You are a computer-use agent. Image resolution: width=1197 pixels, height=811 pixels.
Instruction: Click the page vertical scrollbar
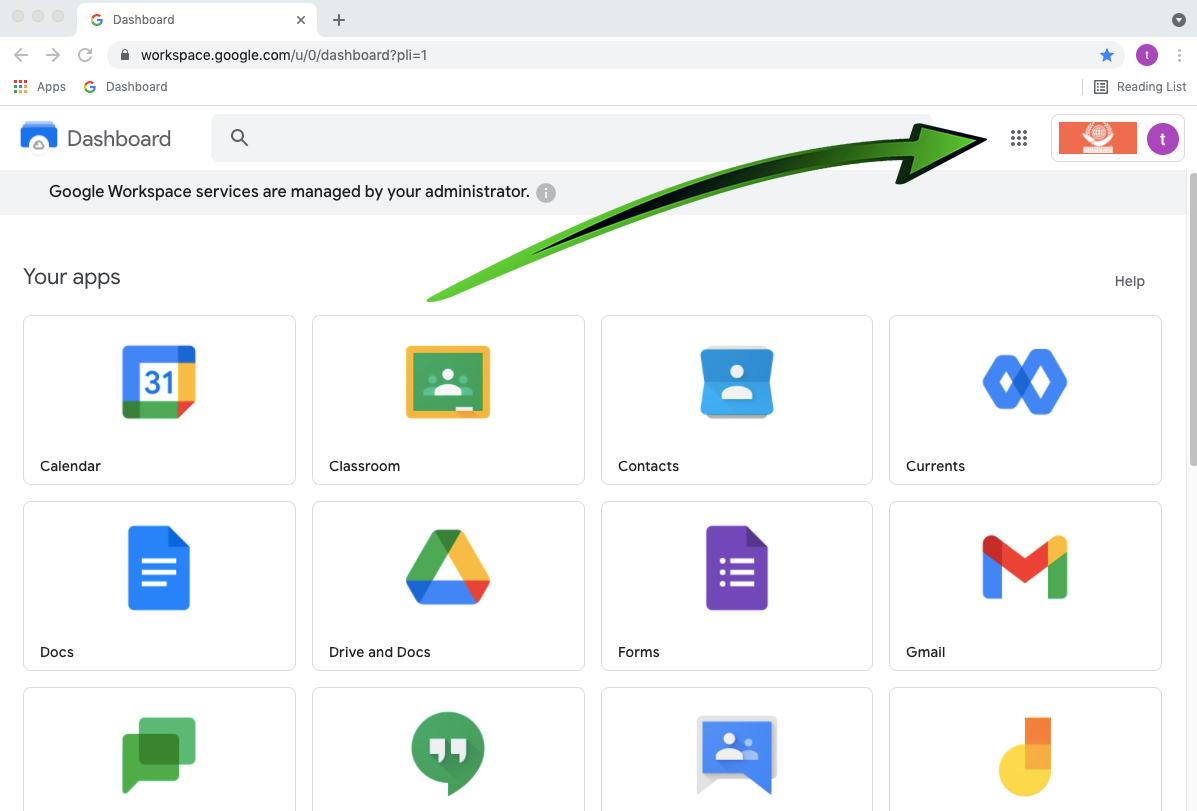(1192, 319)
